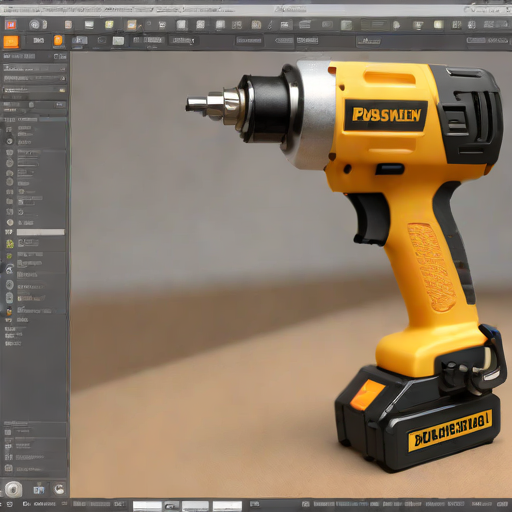This screenshot has height=512, width=512.
Task: Click the pale yellow square icon in top toolbar
Action: pyautogui.click(x=438, y=24)
